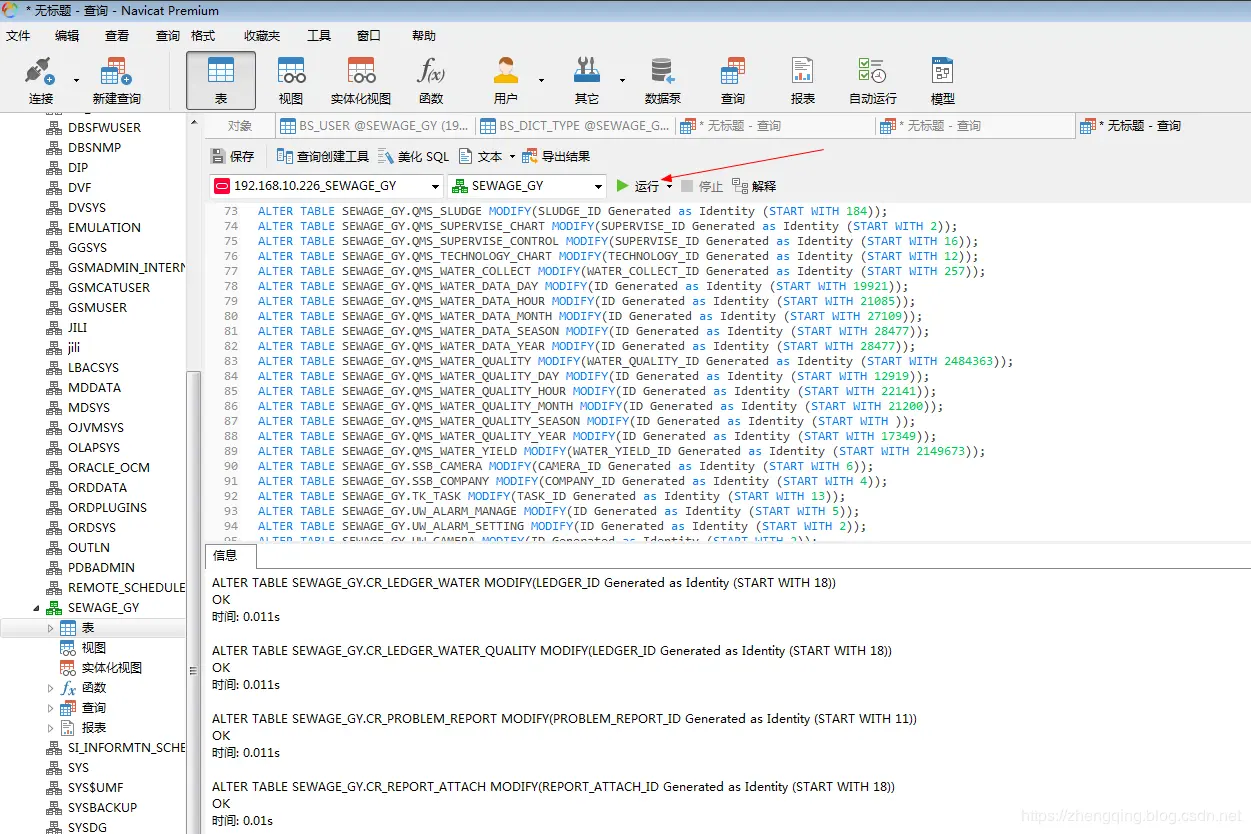Open the View (查看) menu
This screenshot has width=1251, height=834.
[x=117, y=35]
